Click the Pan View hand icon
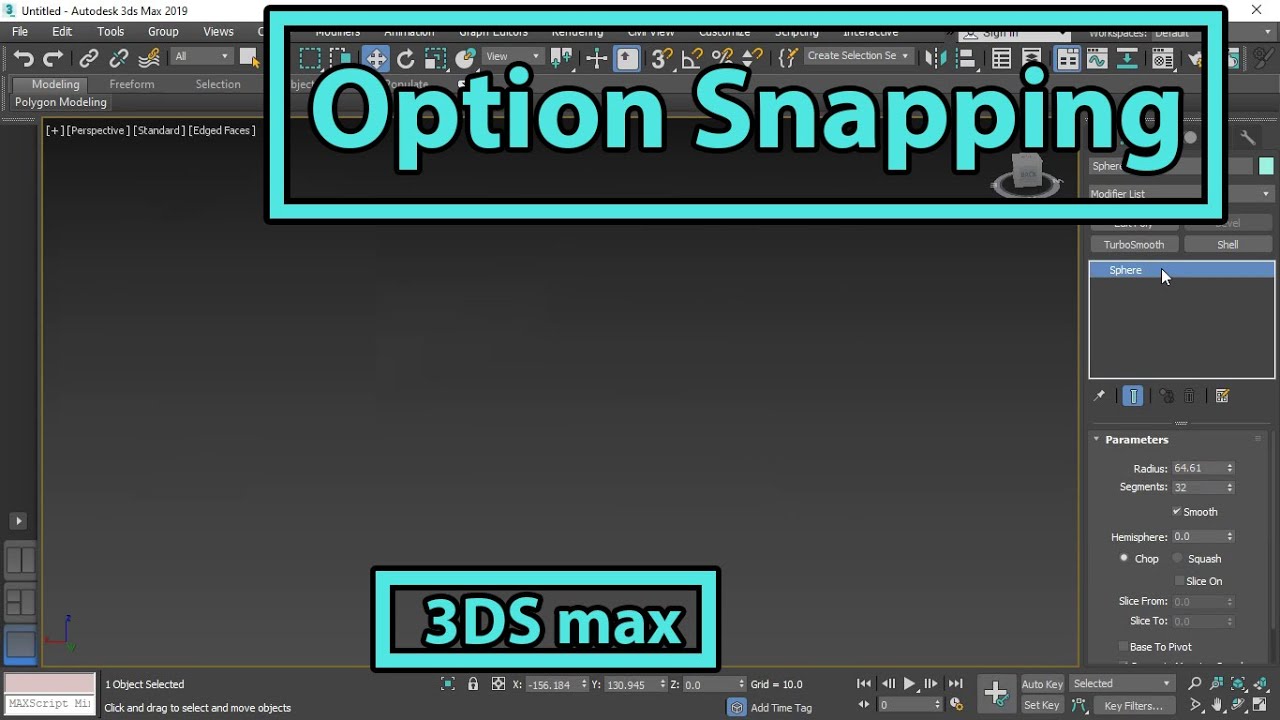The width and height of the screenshot is (1280, 720). click(x=1217, y=706)
